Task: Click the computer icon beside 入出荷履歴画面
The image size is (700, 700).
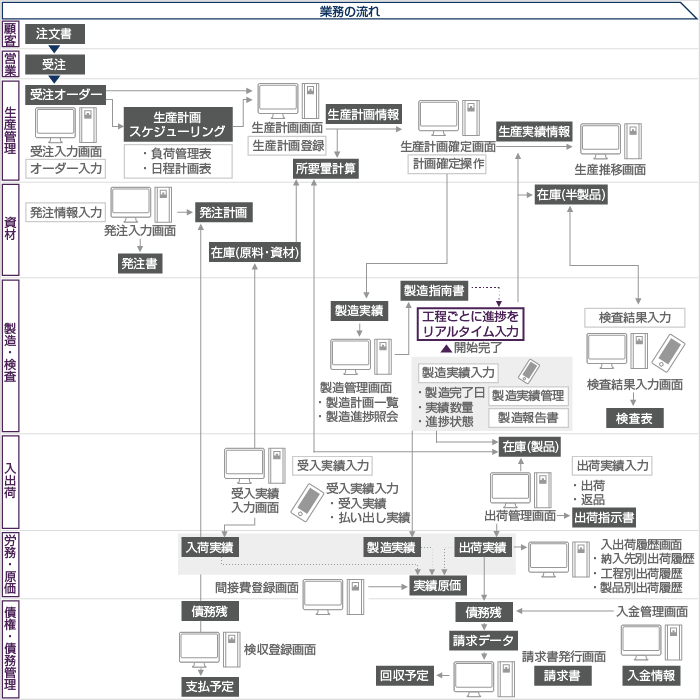Action: click(x=559, y=559)
